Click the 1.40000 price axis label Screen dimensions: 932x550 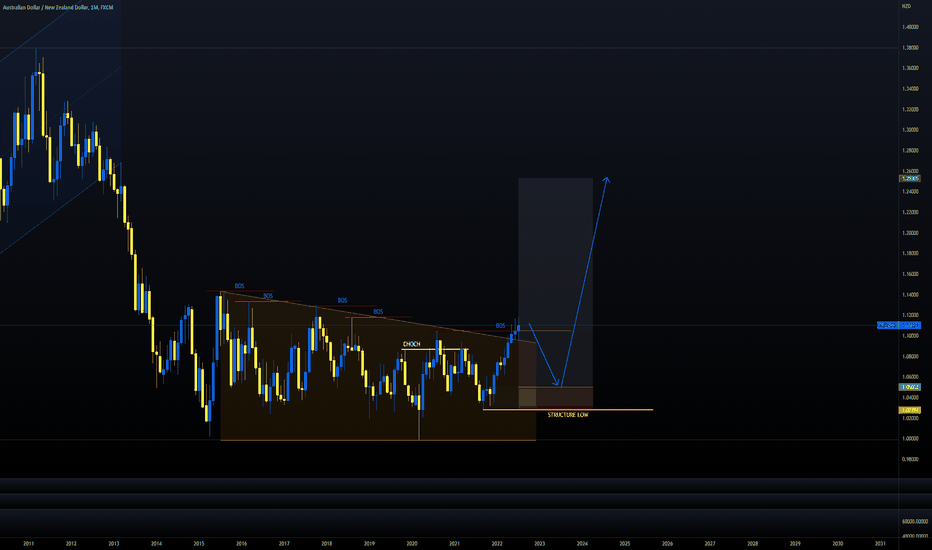click(x=910, y=27)
